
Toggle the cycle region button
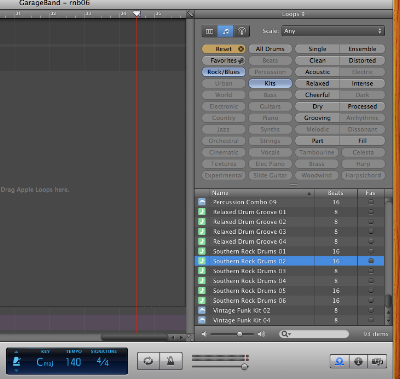coord(148,361)
